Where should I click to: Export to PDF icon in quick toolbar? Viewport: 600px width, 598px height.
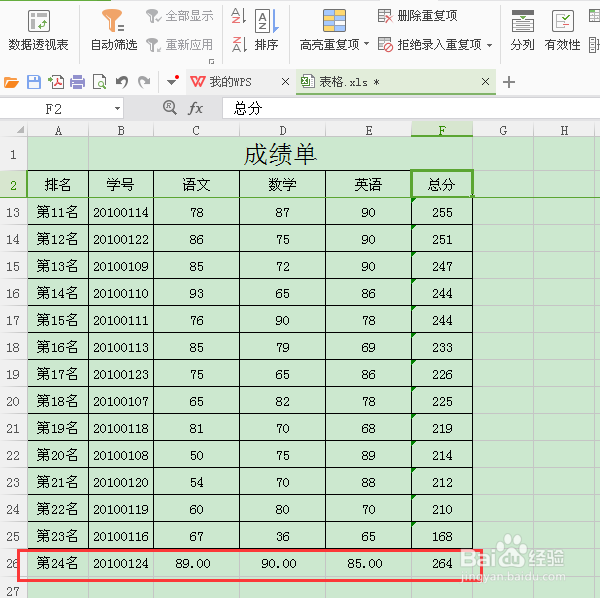[x=56, y=82]
